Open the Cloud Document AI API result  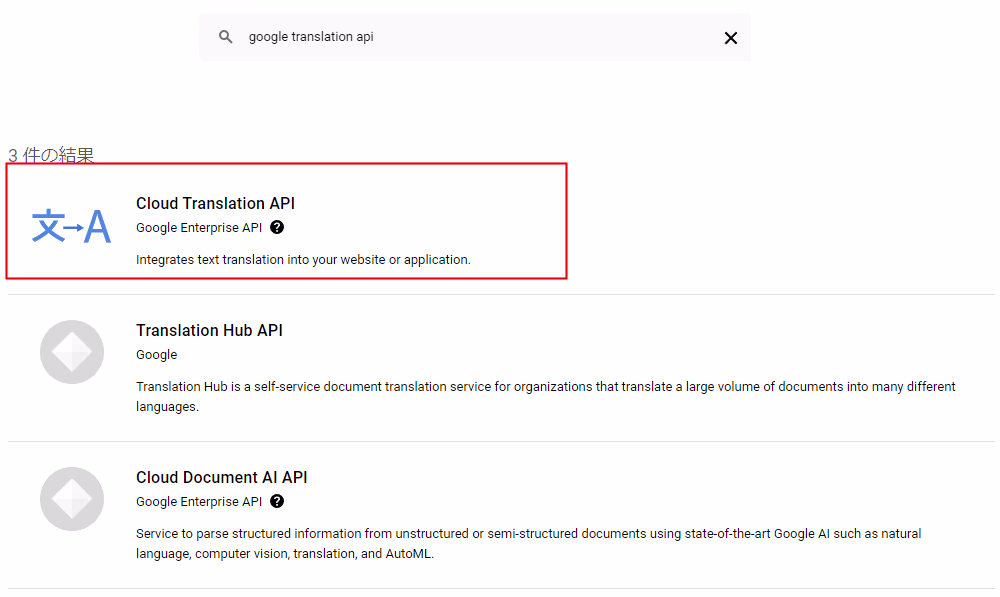click(221, 478)
